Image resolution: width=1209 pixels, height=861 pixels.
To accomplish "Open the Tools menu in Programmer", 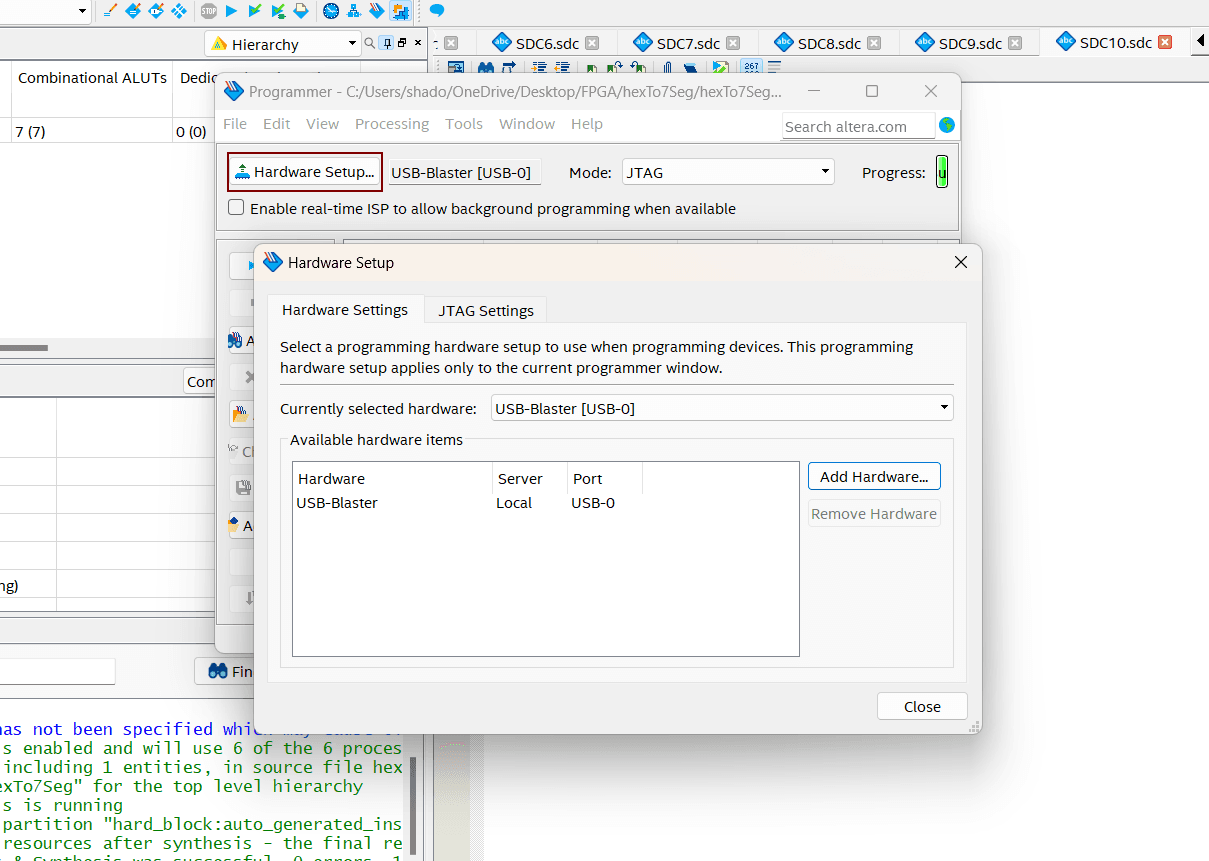I will pos(464,124).
